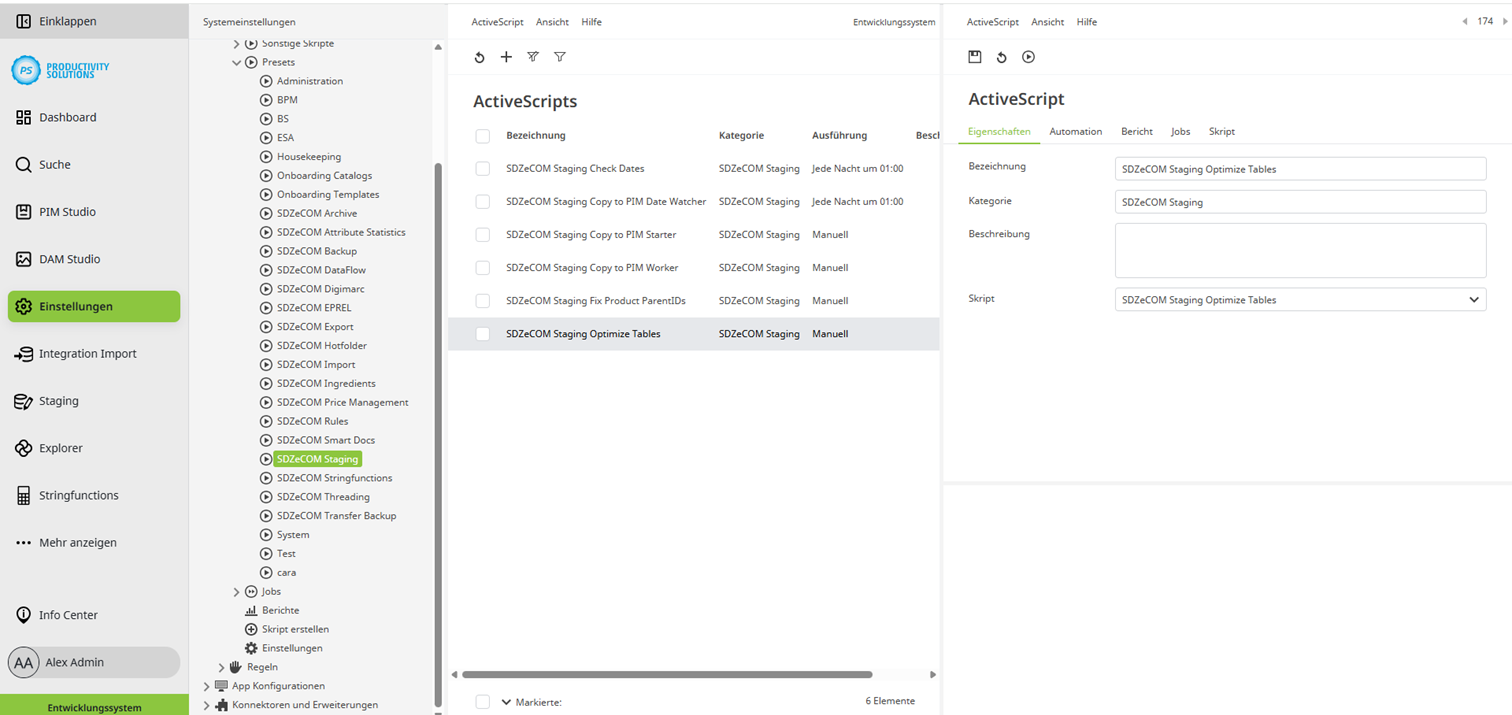Check the Copy to PIM Worker row
This screenshot has height=715, width=1512.
[x=483, y=268]
